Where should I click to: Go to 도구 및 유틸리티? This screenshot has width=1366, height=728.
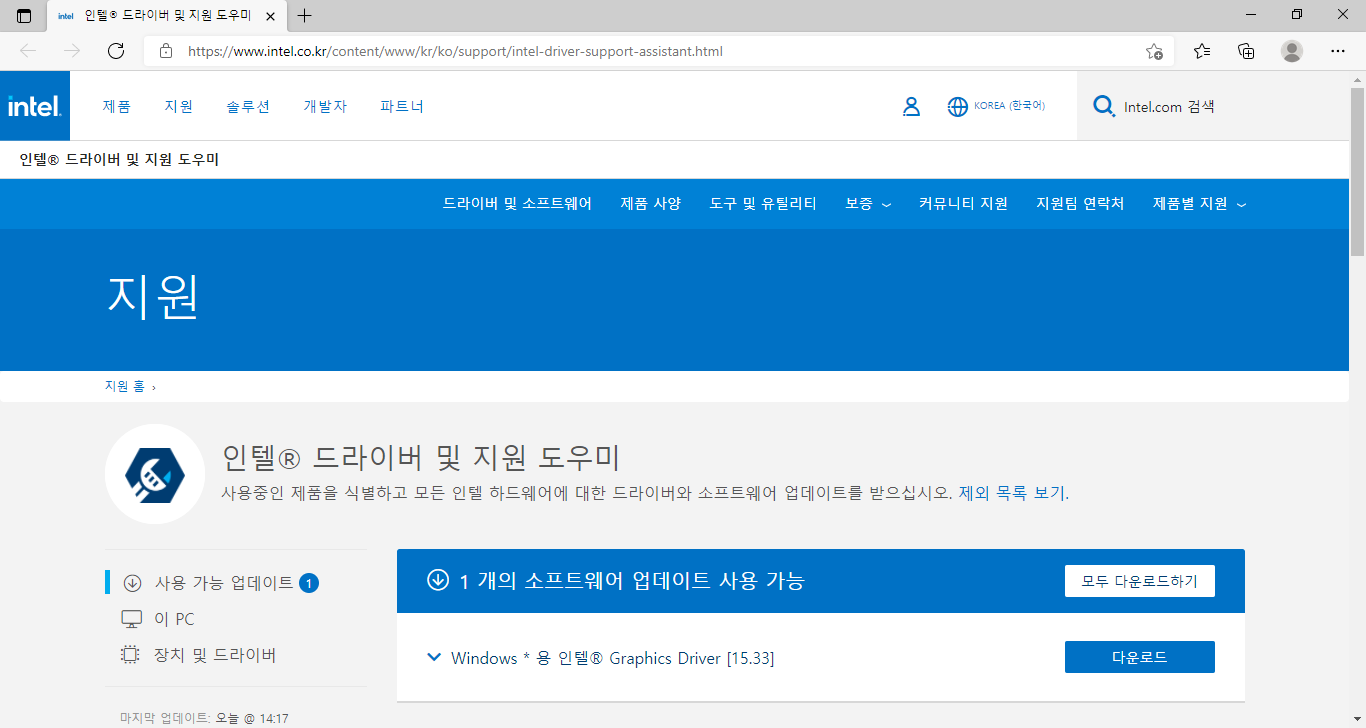[763, 203]
